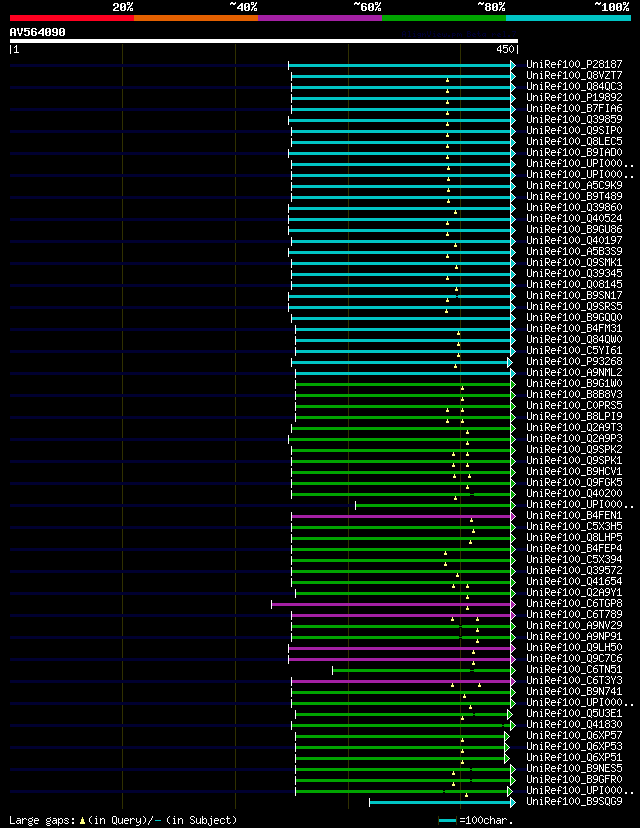Select the UniRef100_C0PRS5 label

[x=574, y=406]
